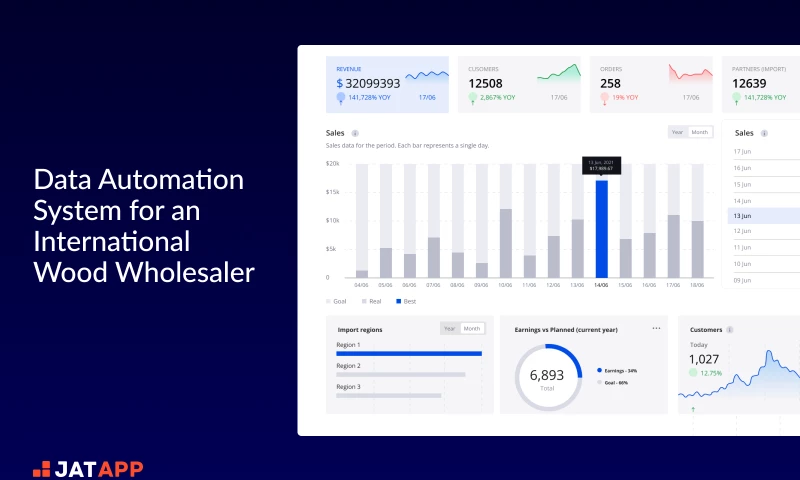Set Import regions to Month
This screenshot has width=800, height=480.
click(x=472, y=329)
